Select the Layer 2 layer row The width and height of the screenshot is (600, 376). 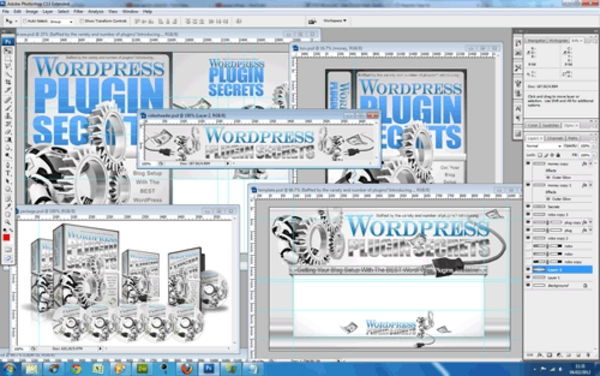[562, 270]
